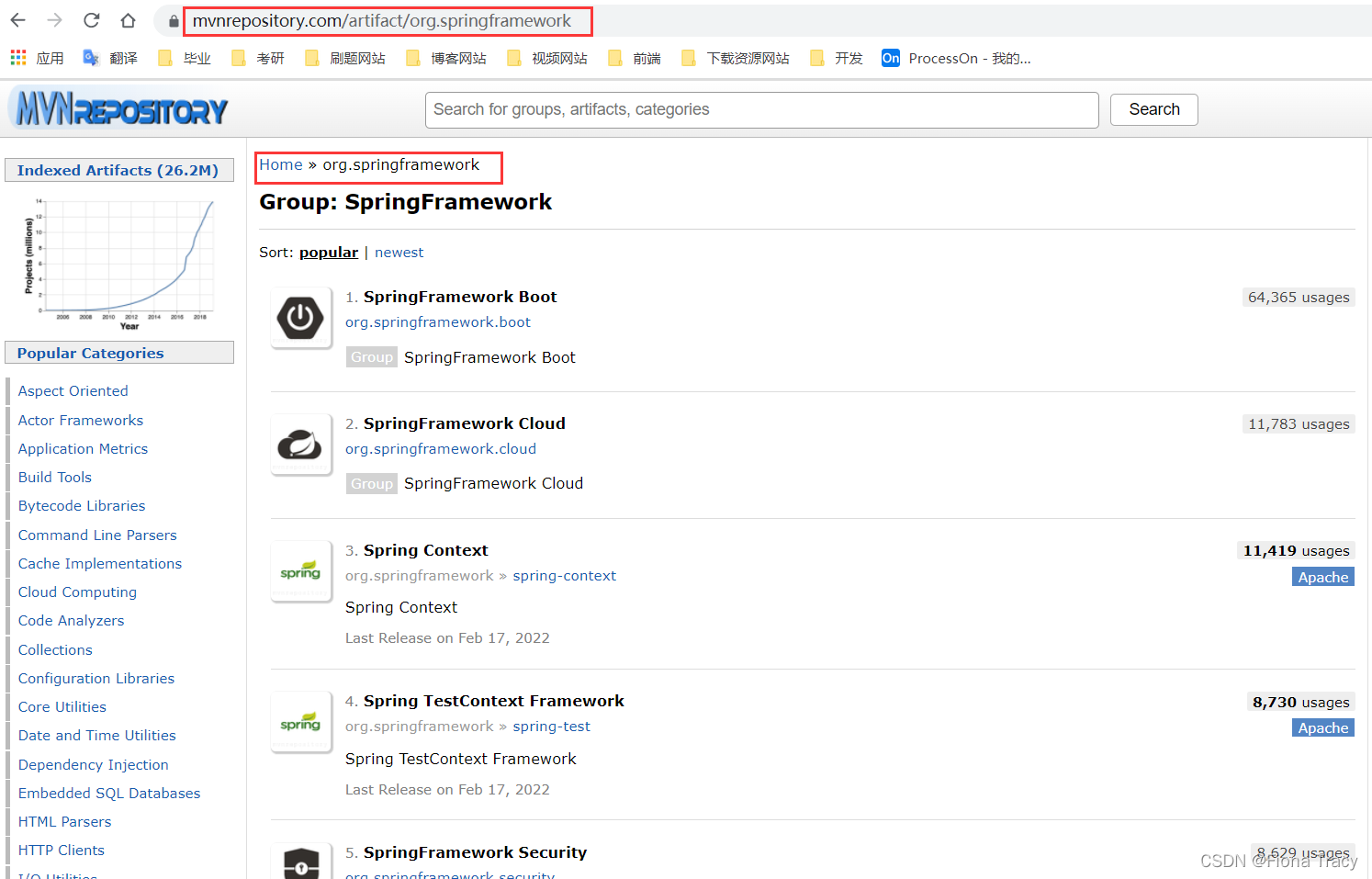Open the Command Line Parsers category

(x=97, y=535)
